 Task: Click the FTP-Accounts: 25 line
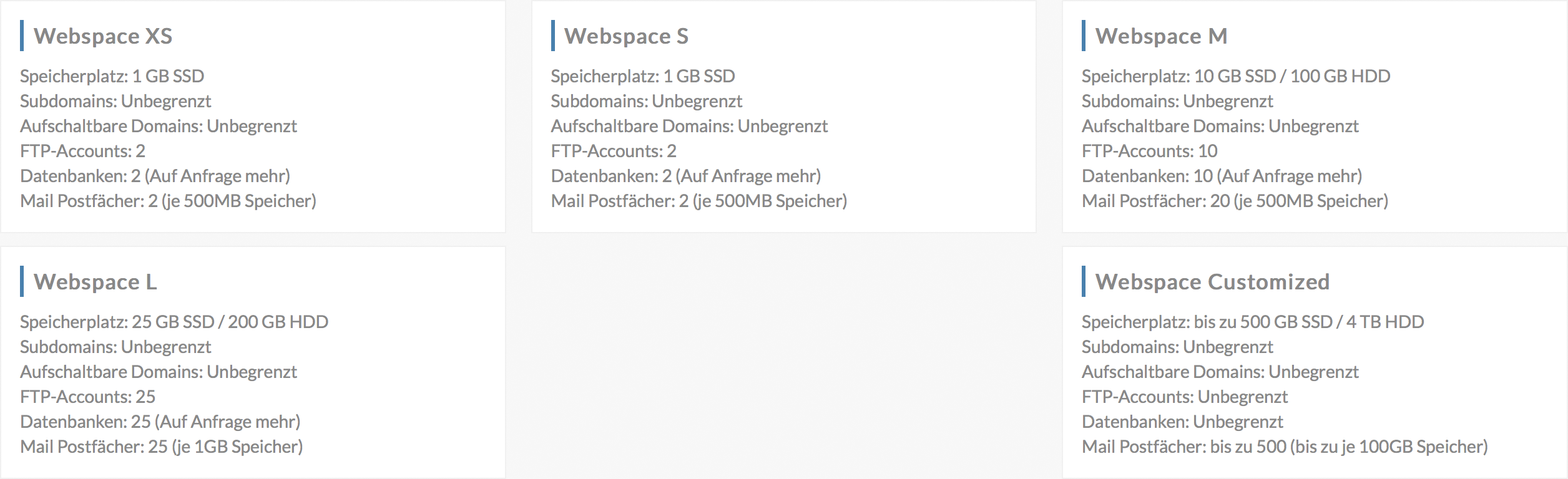pos(87,397)
